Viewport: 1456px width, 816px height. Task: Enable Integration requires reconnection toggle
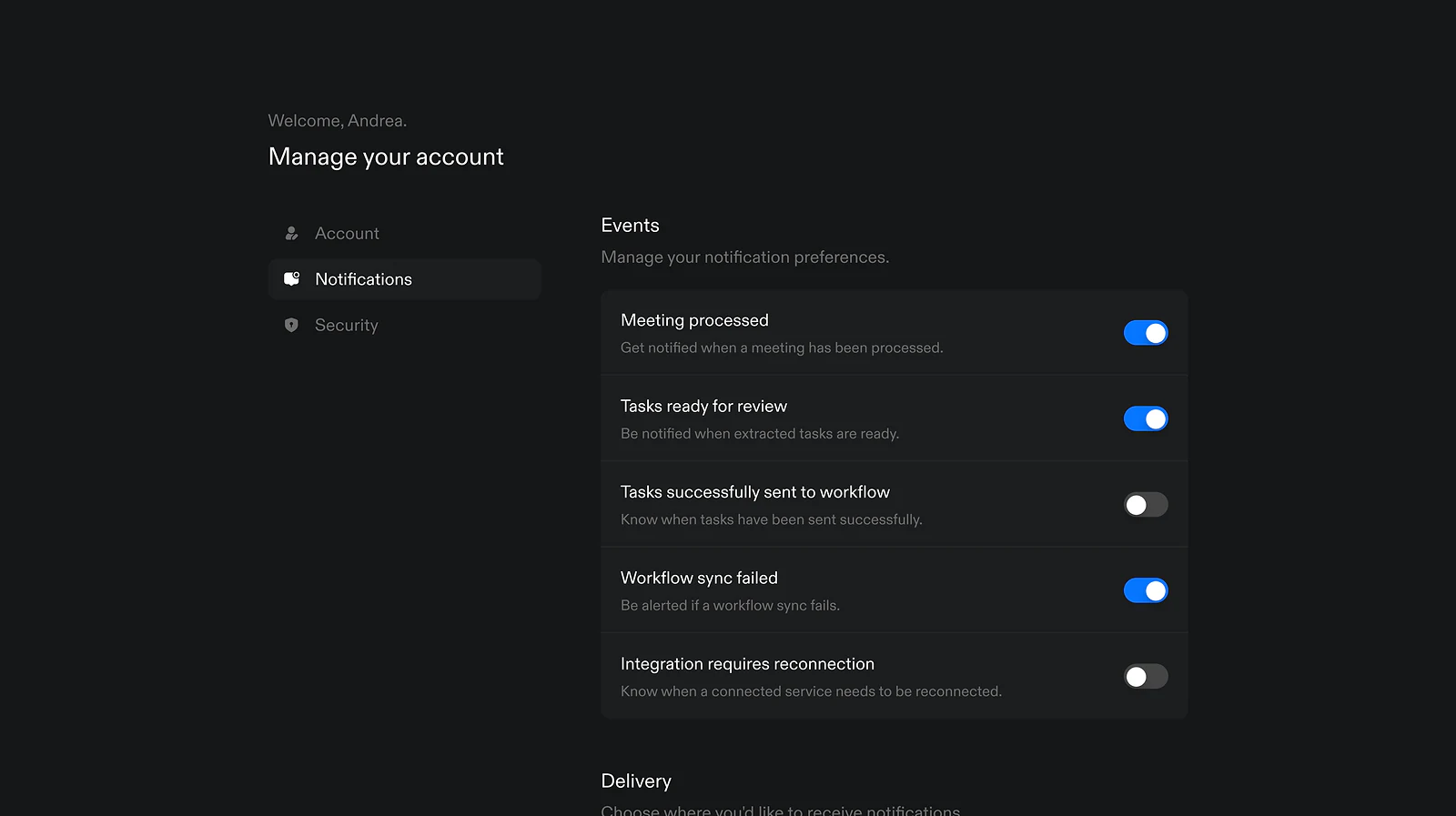tap(1146, 677)
